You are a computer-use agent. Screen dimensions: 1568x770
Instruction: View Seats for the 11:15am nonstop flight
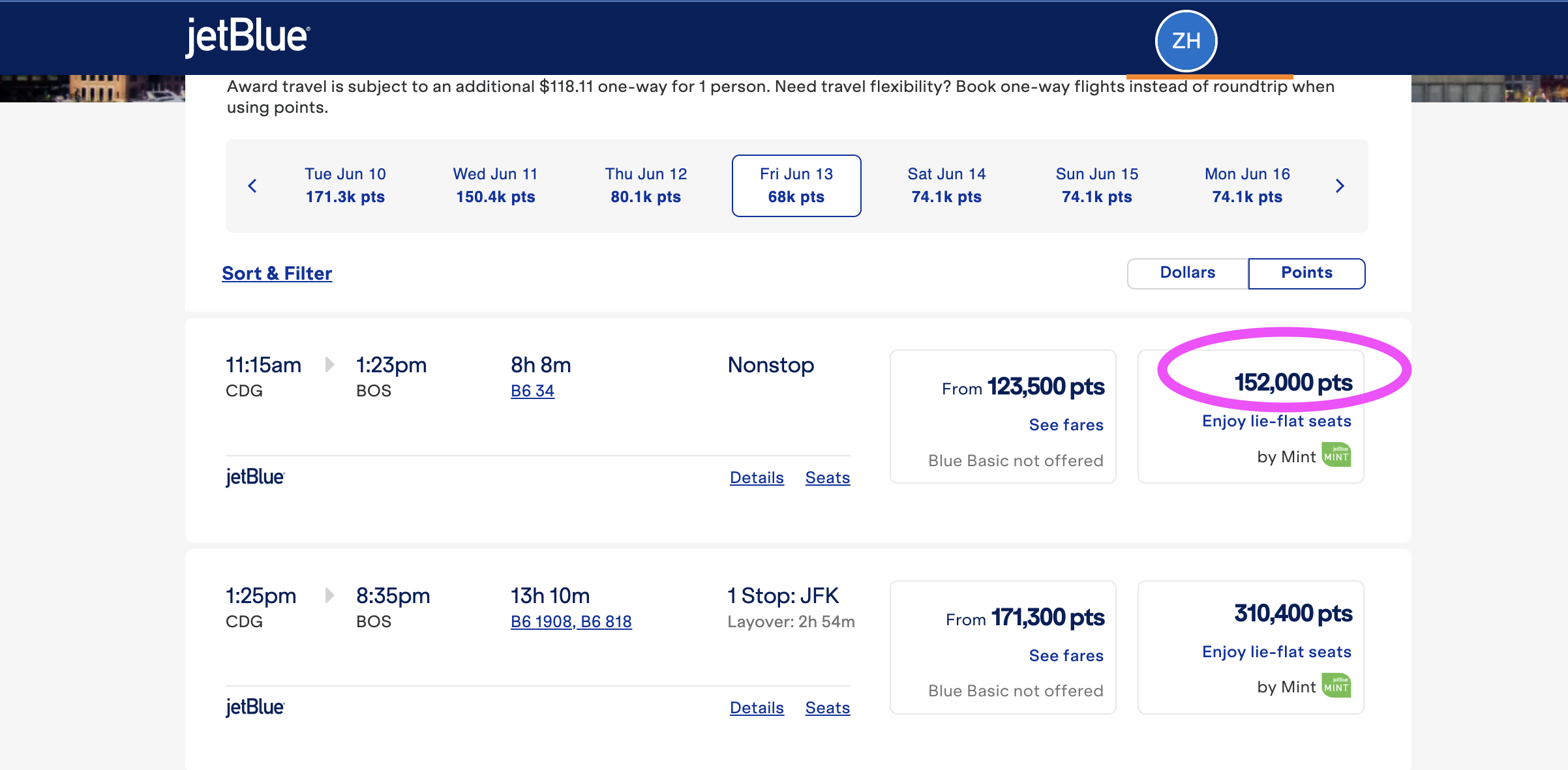point(828,478)
